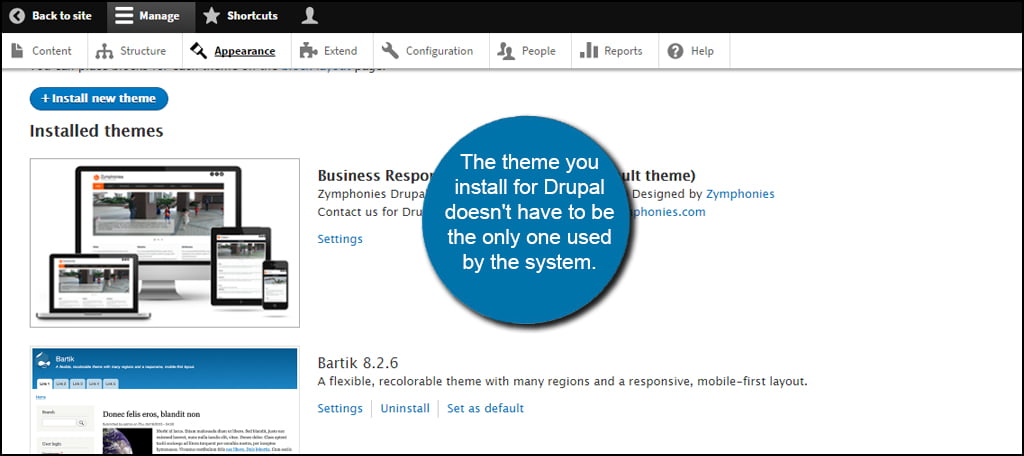Click the Back to site arrow icon
Image resolution: width=1024 pixels, height=456 pixels.
pyautogui.click(x=17, y=16)
